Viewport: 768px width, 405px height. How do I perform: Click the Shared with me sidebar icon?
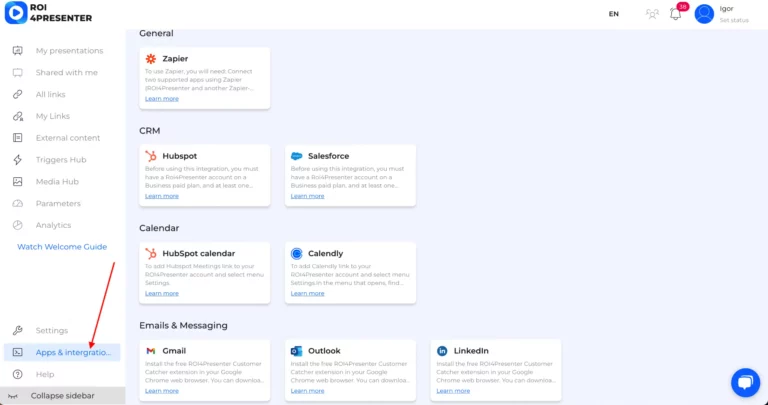click(x=18, y=72)
